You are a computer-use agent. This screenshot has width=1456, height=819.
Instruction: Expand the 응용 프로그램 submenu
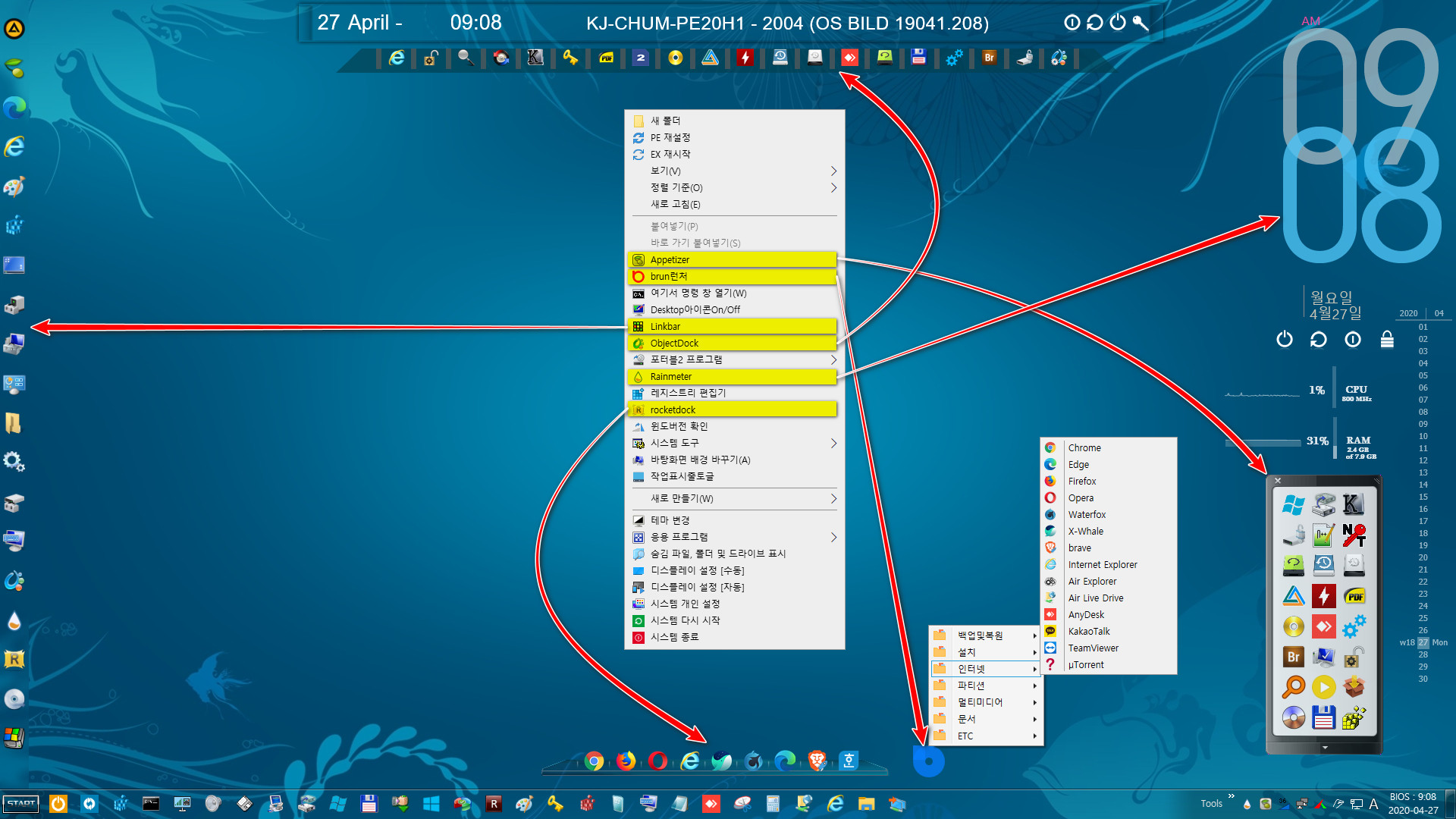(734, 537)
